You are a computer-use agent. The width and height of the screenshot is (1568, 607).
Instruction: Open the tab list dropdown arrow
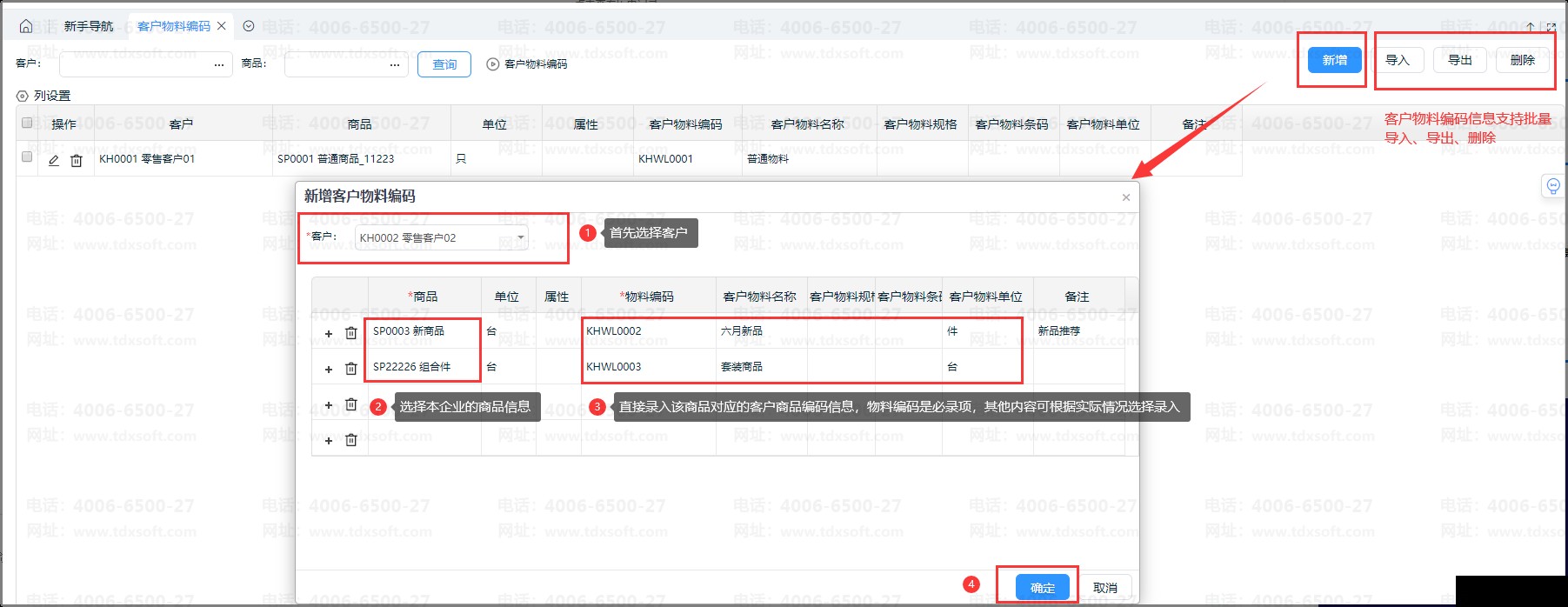249,26
